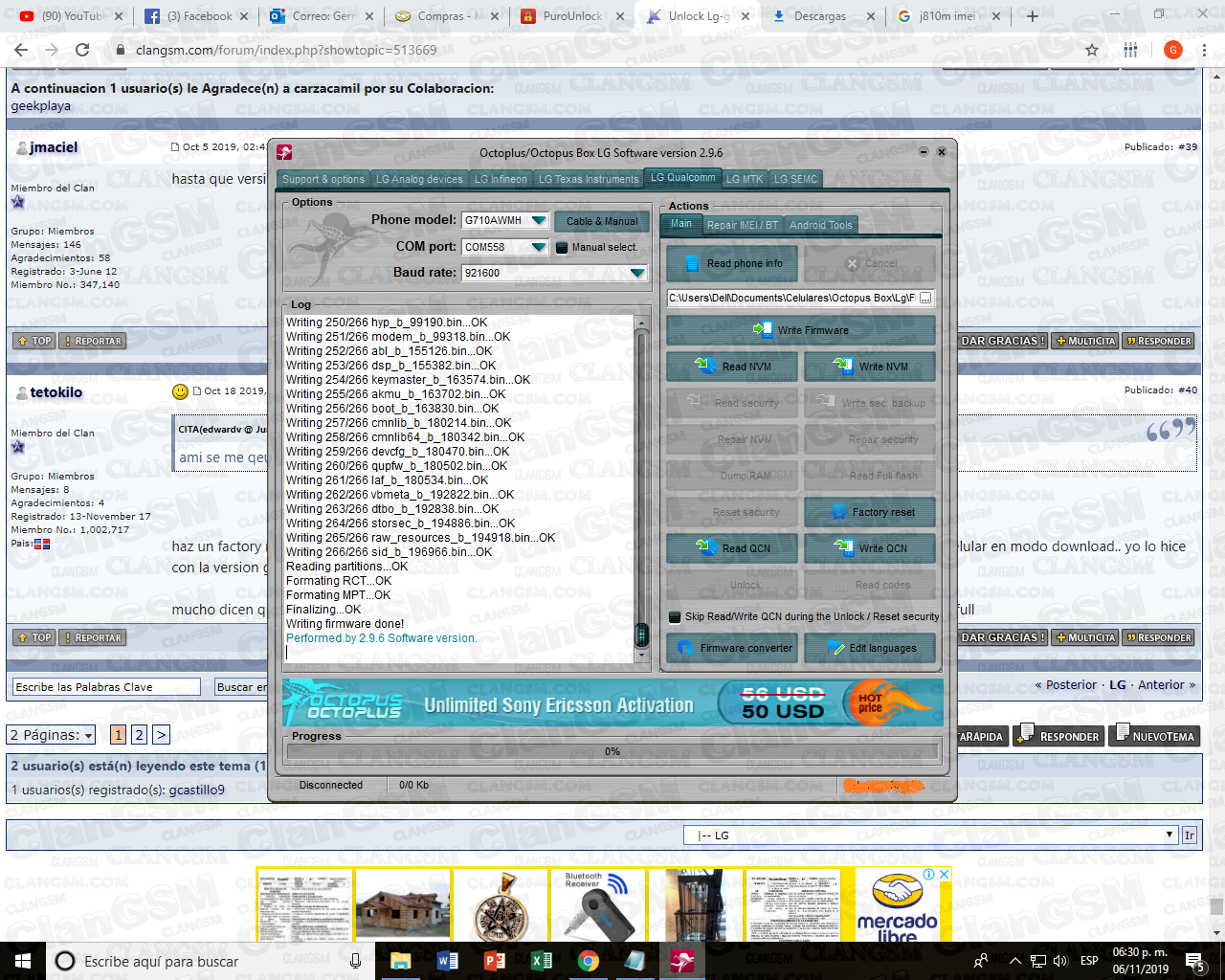Open the Chrome profile avatar
The image size is (1225, 980).
(1173, 50)
